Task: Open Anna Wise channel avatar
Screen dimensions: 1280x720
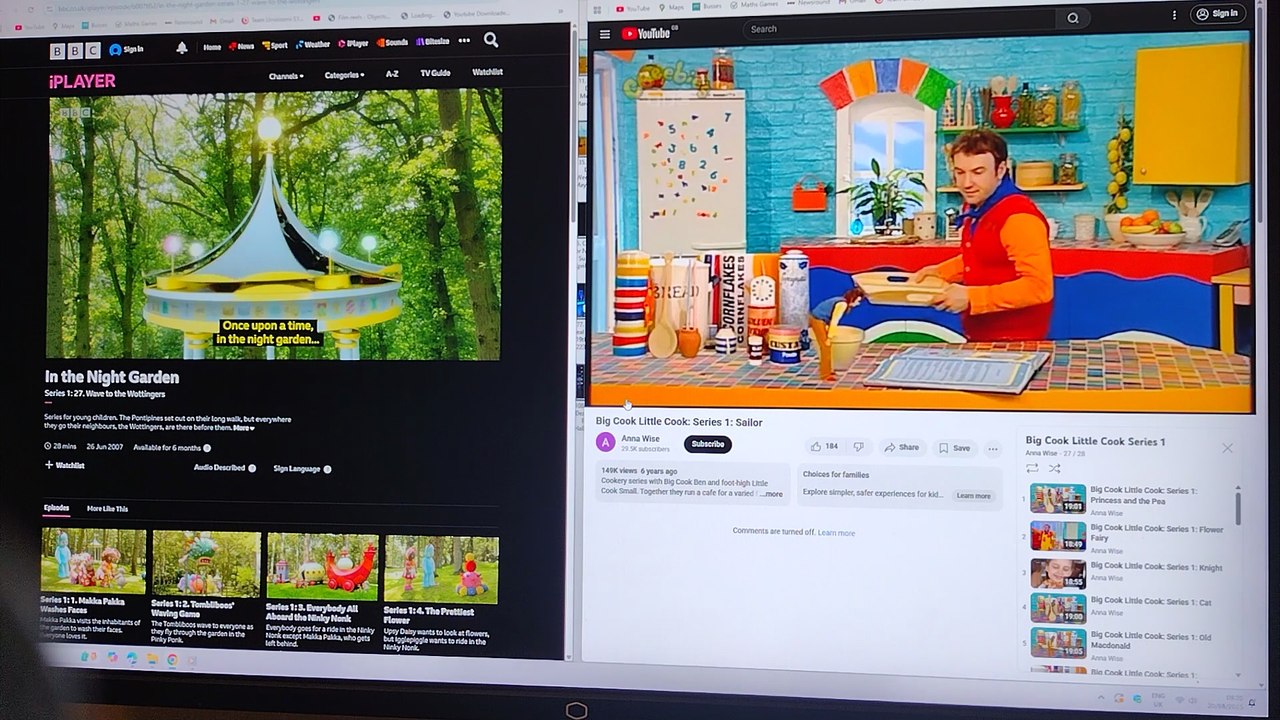Action: pos(606,442)
